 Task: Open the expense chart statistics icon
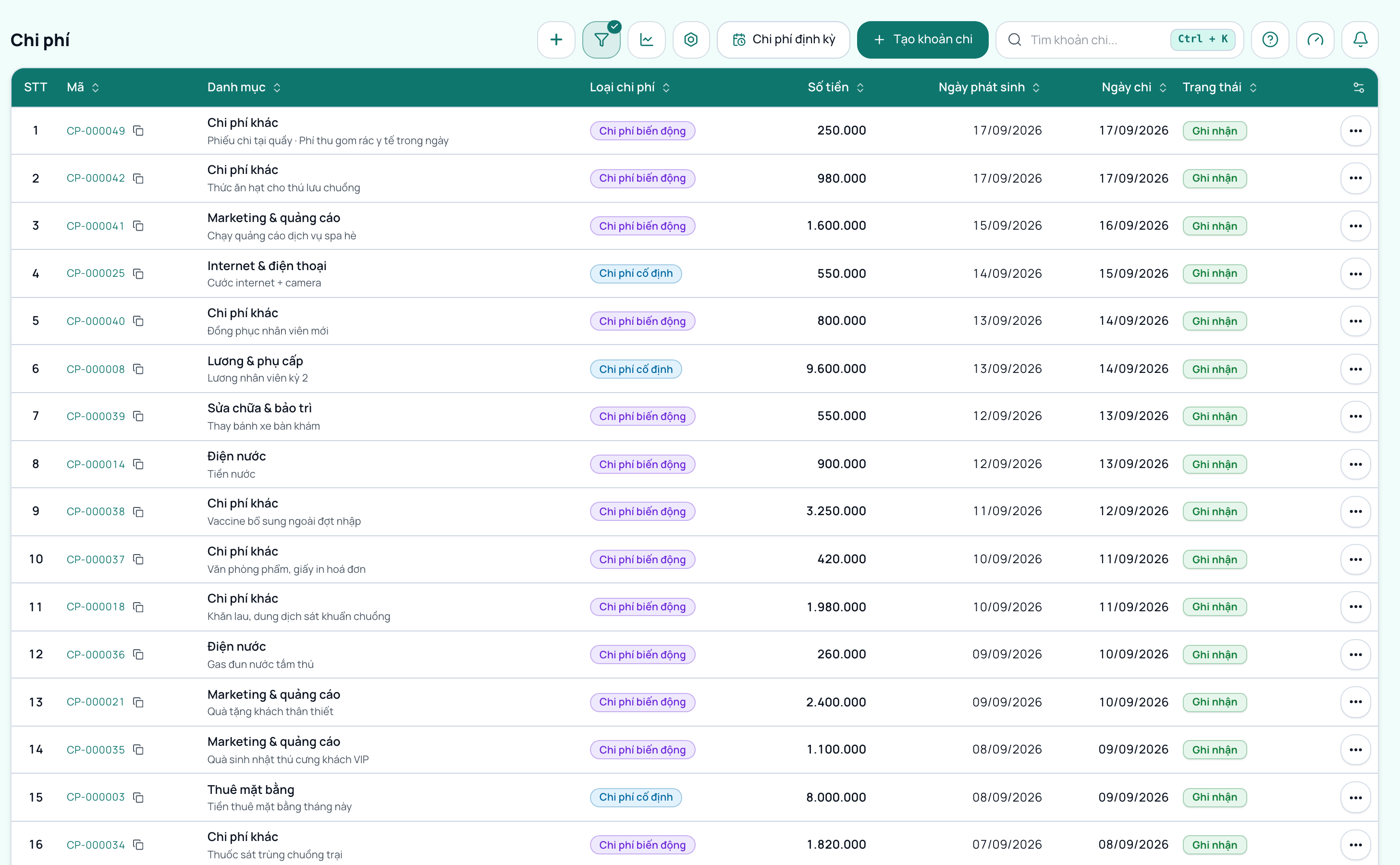pos(646,39)
